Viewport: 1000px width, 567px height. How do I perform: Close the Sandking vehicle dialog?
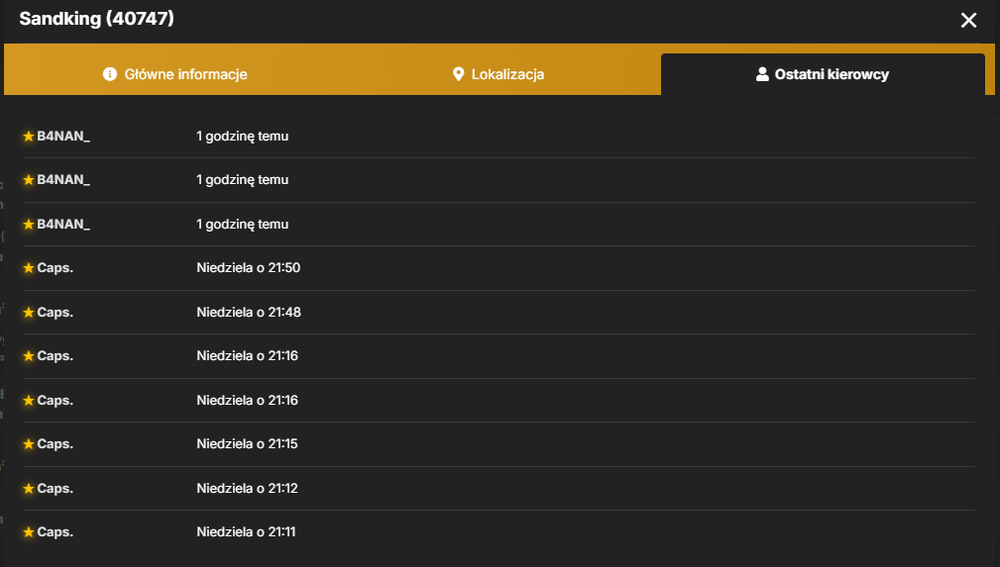[x=968, y=20]
